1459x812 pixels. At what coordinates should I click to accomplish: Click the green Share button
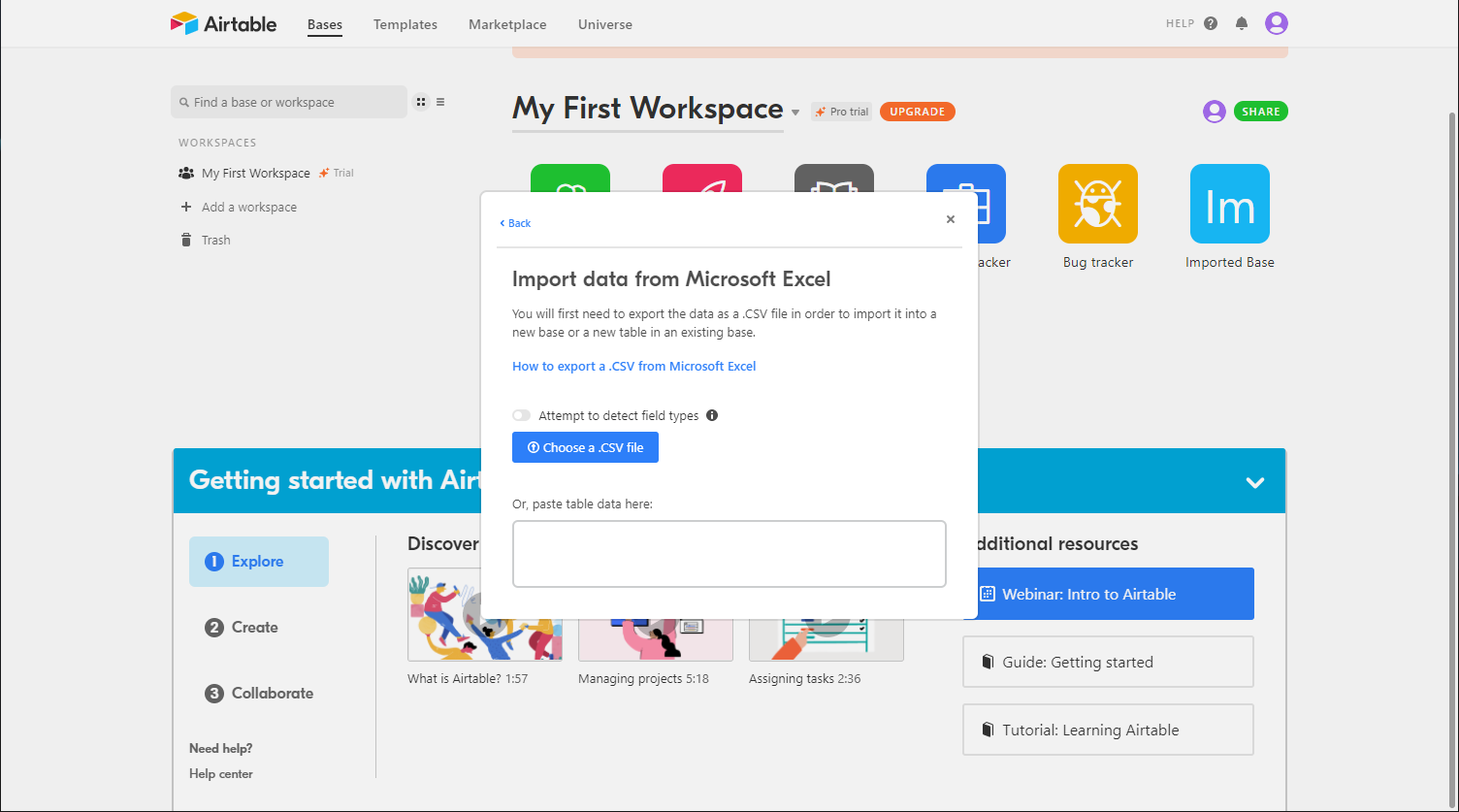tap(1261, 112)
